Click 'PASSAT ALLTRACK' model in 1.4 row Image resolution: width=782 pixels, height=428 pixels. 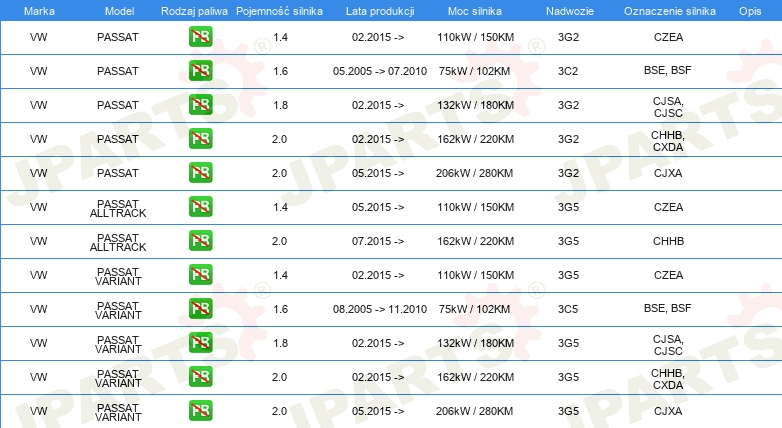click(118, 209)
